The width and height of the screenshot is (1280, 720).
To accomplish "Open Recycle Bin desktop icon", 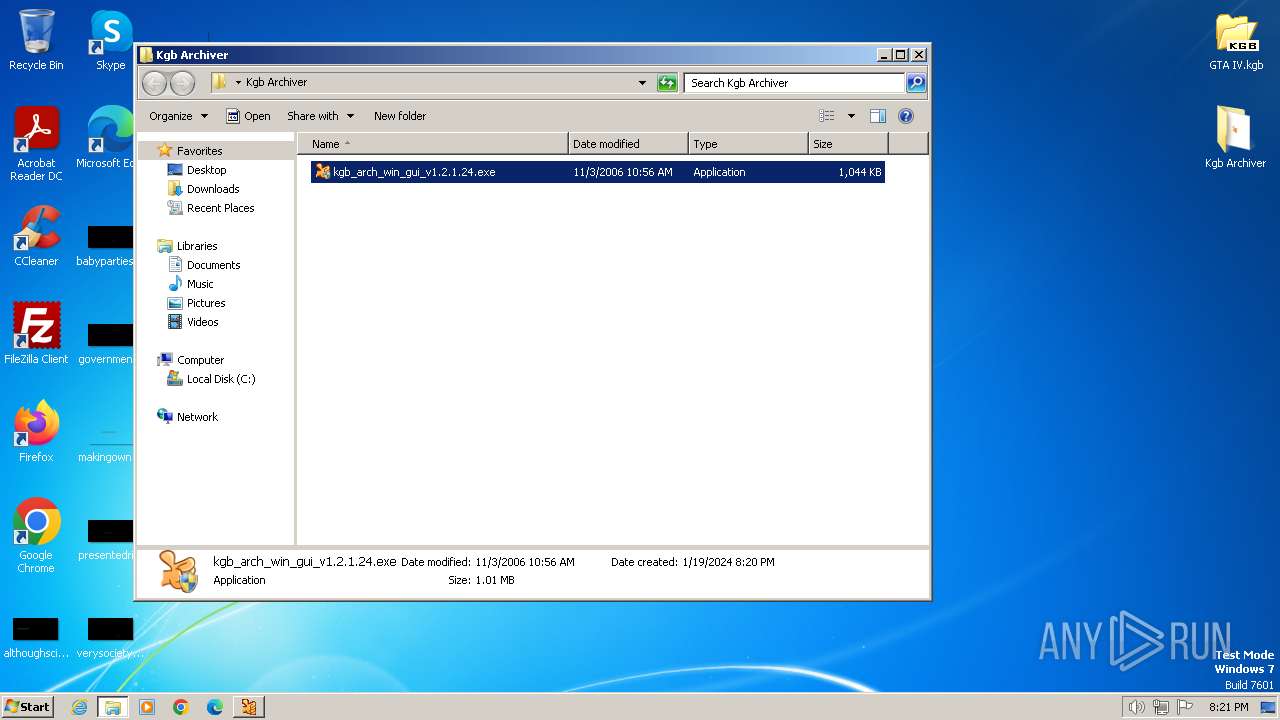I will 36,40.
